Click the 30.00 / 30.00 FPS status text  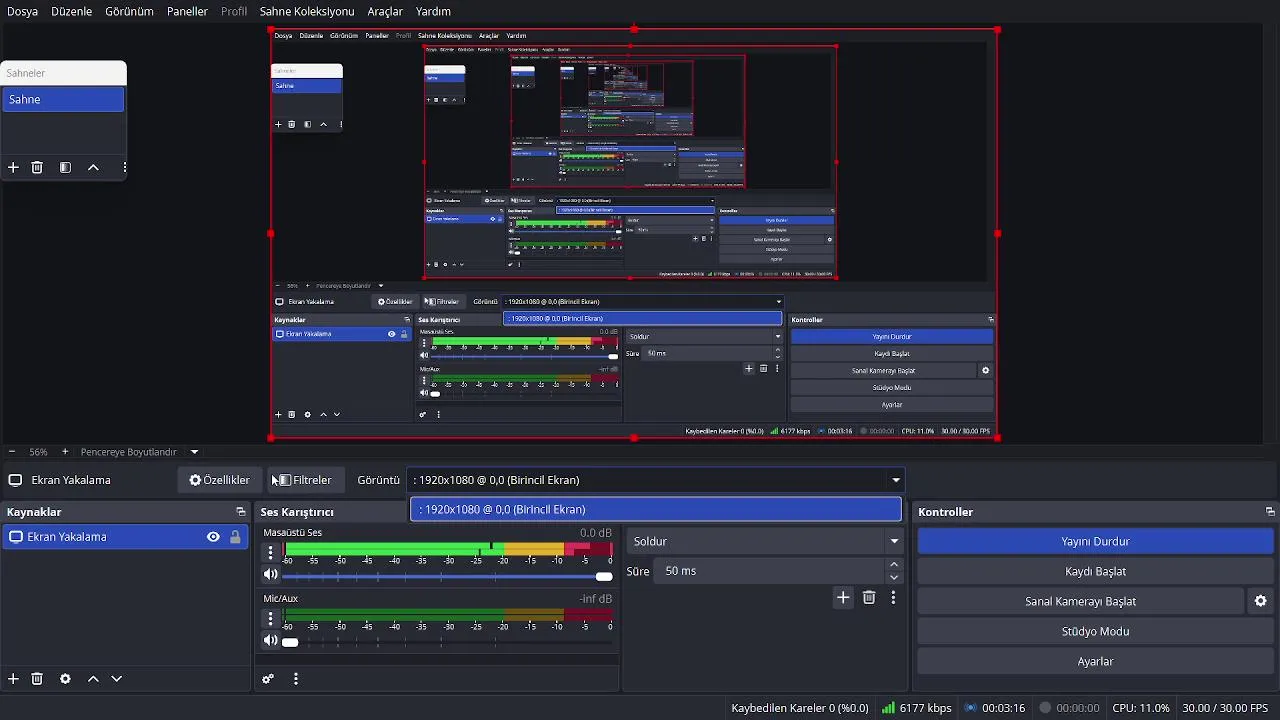pyautogui.click(x=1225, y=708)
